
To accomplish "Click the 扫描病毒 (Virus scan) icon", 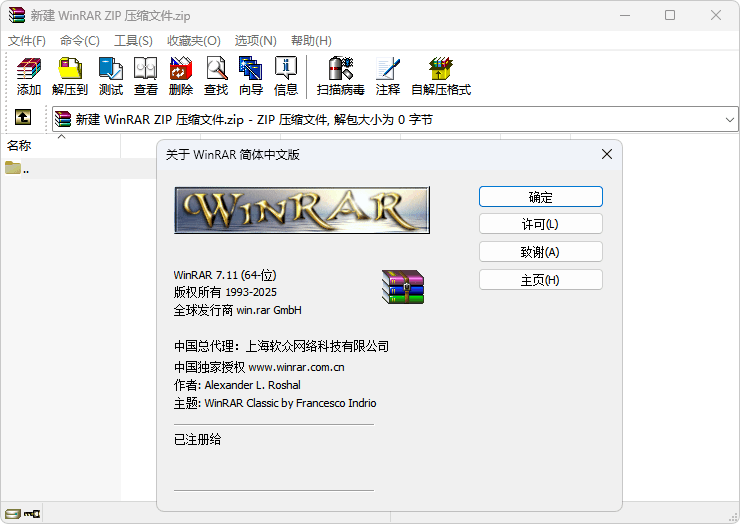I will pyautogui.click(x=340, y=76).
